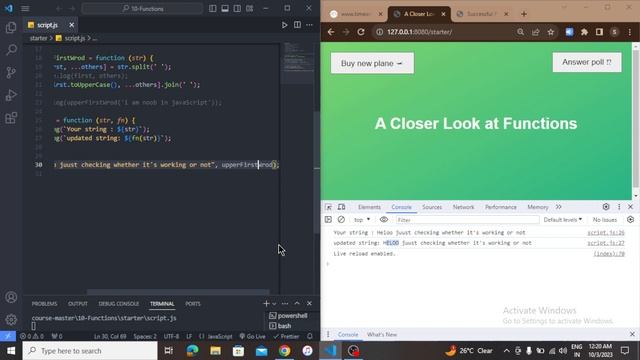This screenshot has width=640, height=360.
Task: Open the Default levels dropdown
Action: (x=562, y=220)
